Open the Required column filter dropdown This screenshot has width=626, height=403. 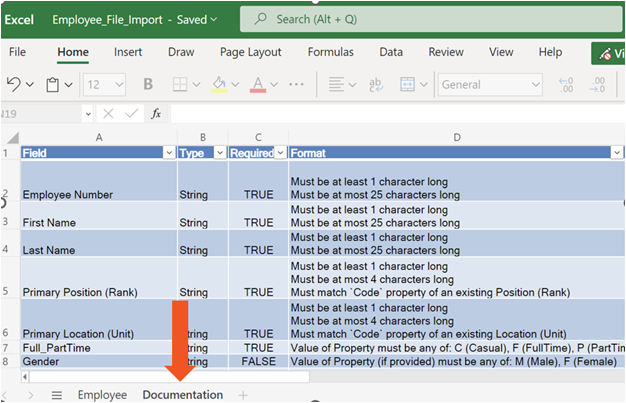[x=281, y=153]
